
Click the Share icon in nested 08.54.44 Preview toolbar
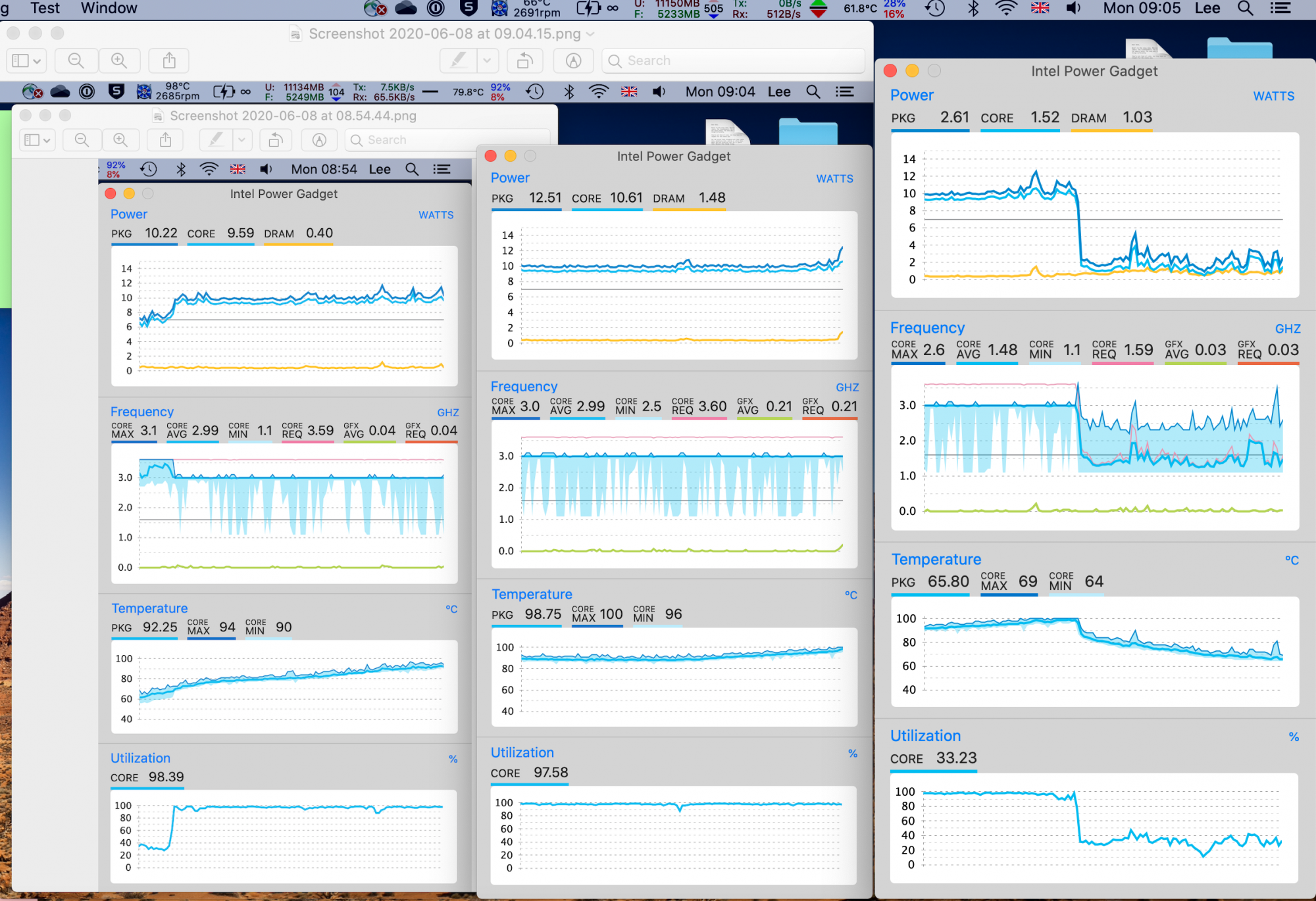(x=166, y=140)
